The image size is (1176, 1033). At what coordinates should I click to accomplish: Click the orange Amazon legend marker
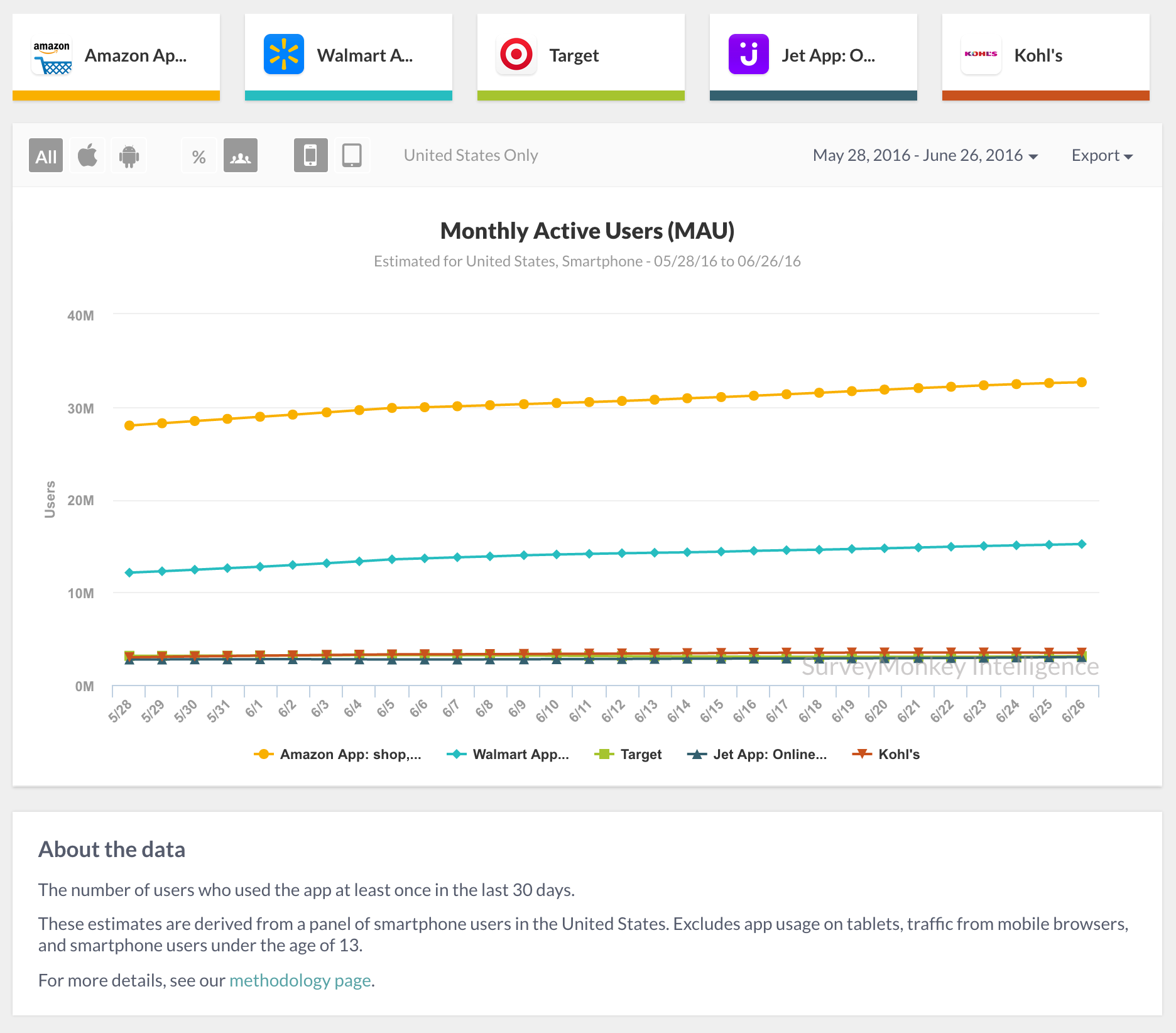click(x=264, y=754)
